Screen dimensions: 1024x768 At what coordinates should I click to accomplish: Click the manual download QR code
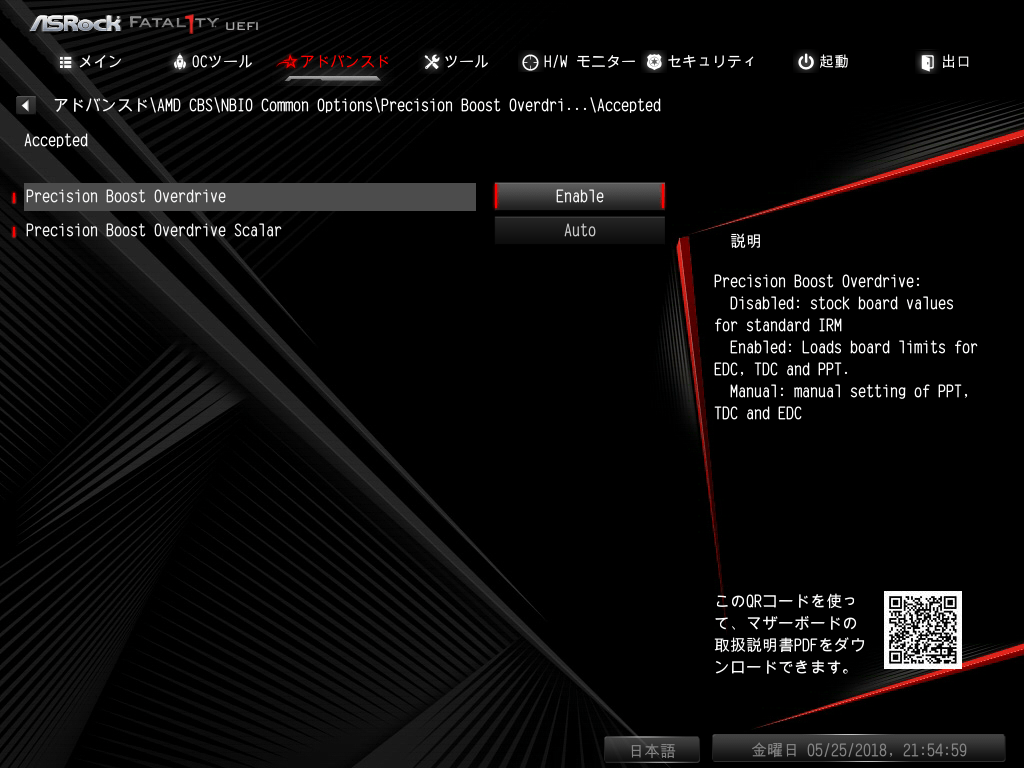922,630
